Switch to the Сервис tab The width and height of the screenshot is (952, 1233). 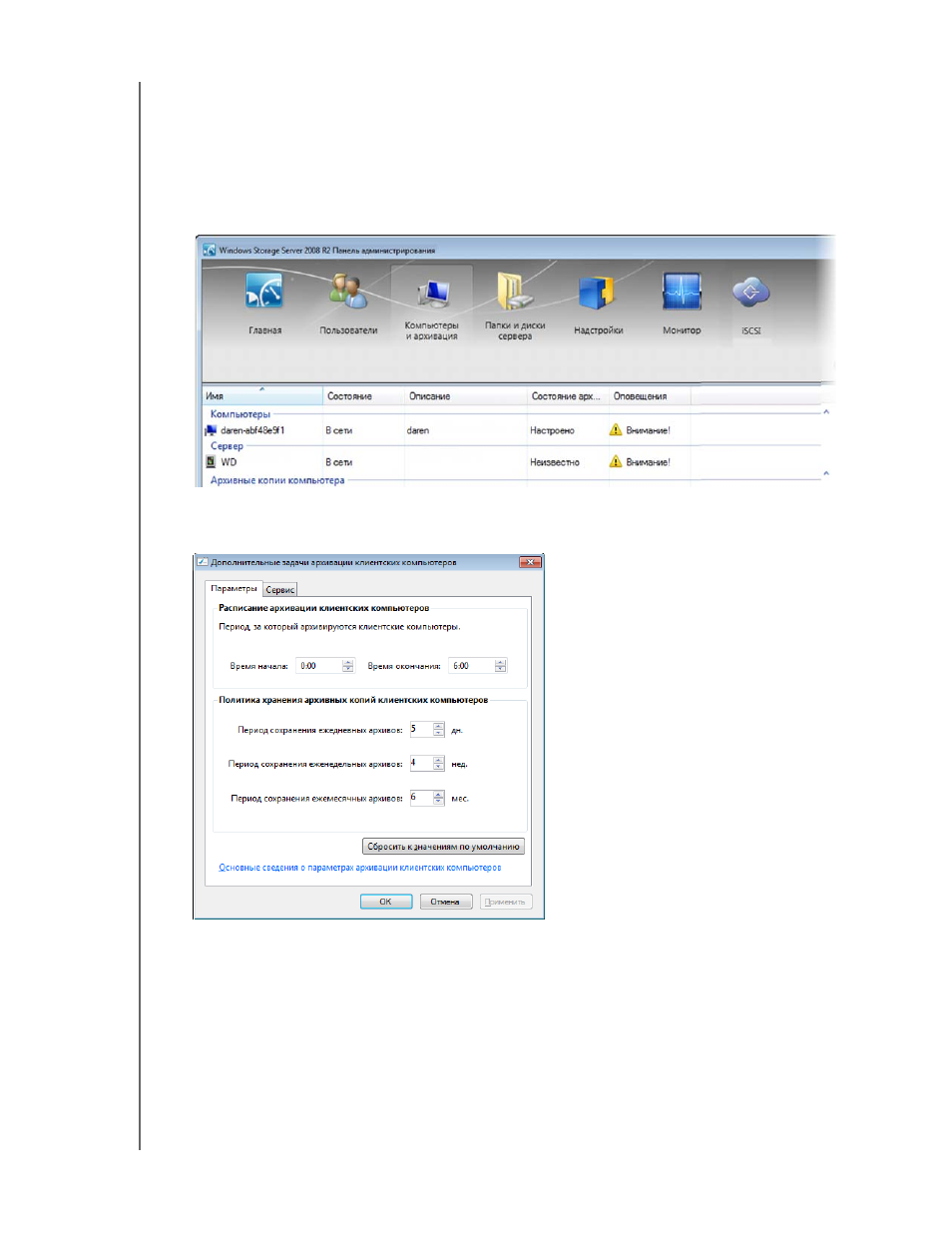(280, 590)
